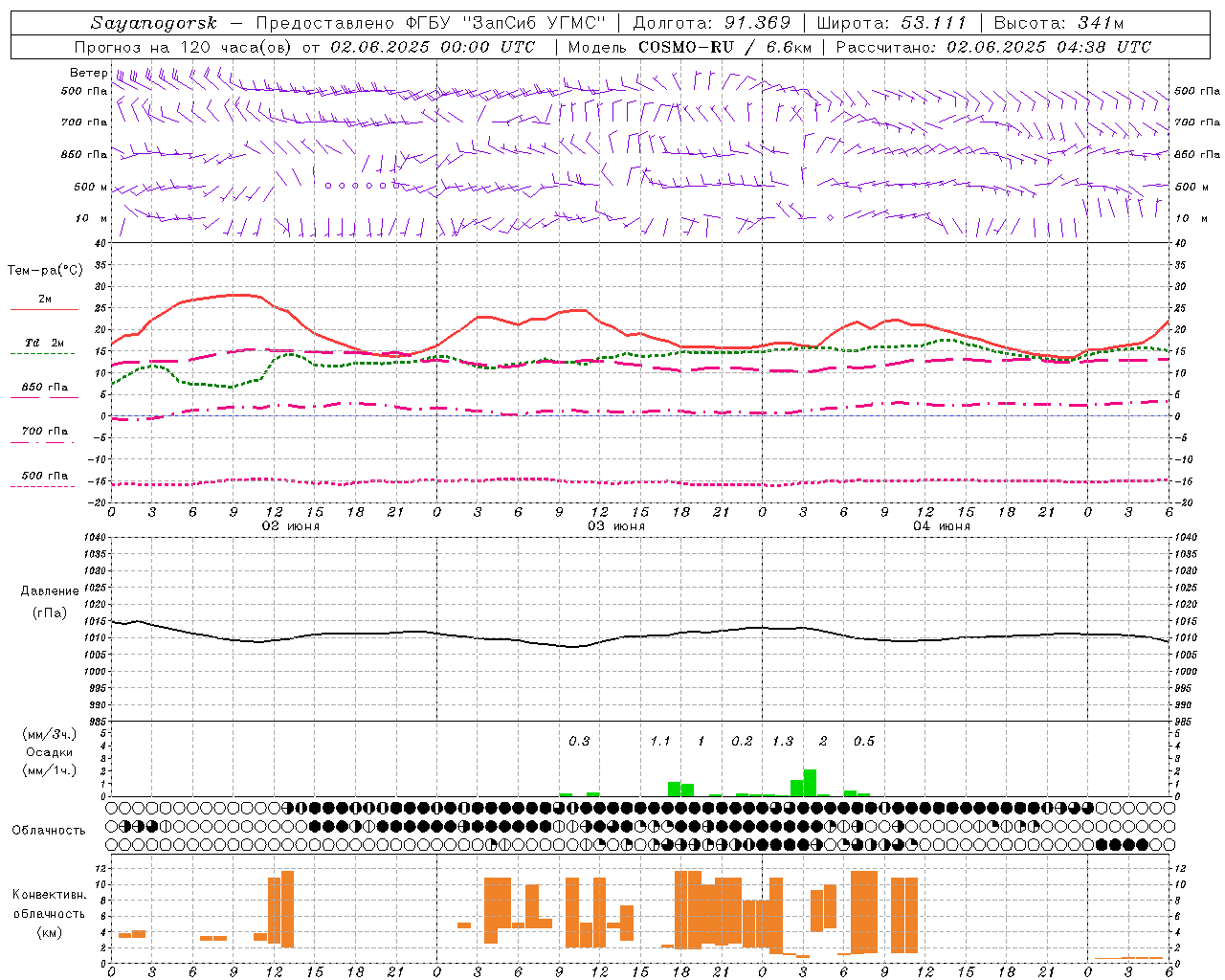
Task: Click the '(гПа)' pressure unit label
Action: (x=50, y=613)
